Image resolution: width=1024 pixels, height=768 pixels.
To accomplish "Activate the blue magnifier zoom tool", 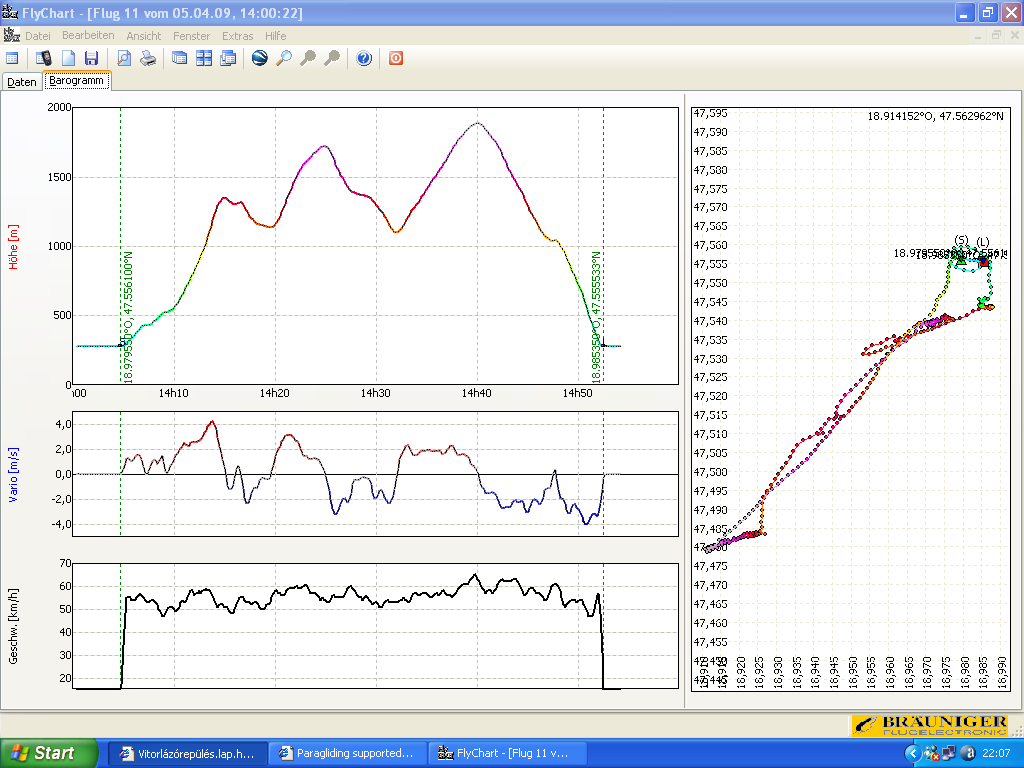I will click(284, 59).
